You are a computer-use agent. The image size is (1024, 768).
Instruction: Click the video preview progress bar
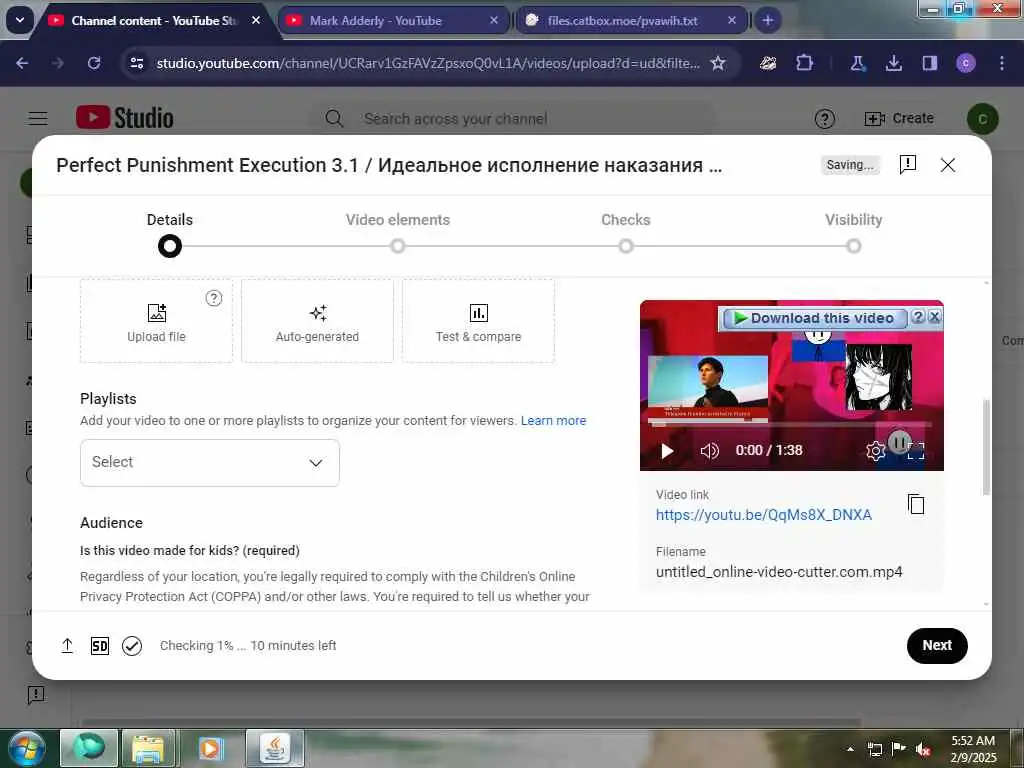792,425
